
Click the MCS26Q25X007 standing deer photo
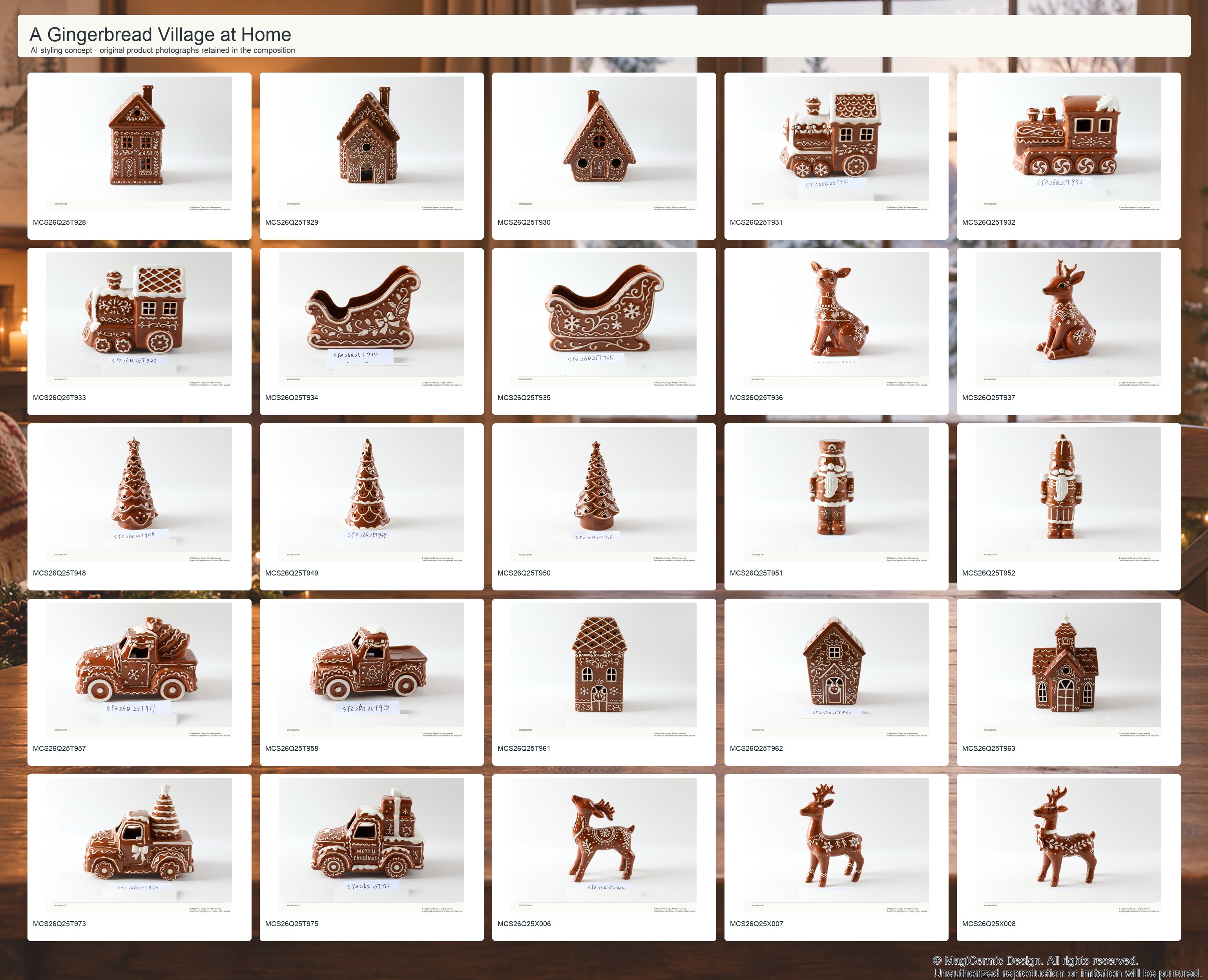pyautogui.click(x=836, y=846)
